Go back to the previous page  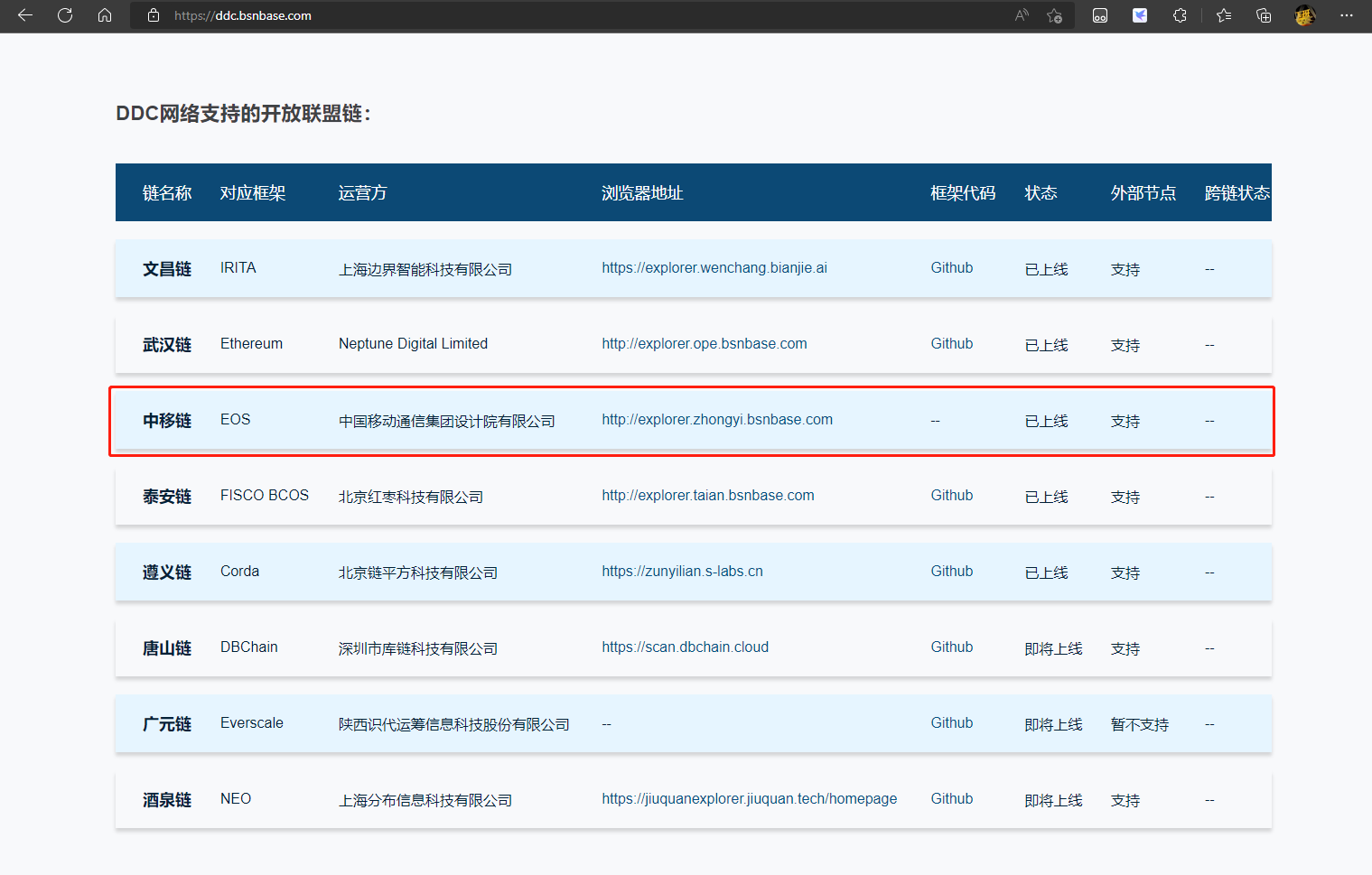coord(25,15)
